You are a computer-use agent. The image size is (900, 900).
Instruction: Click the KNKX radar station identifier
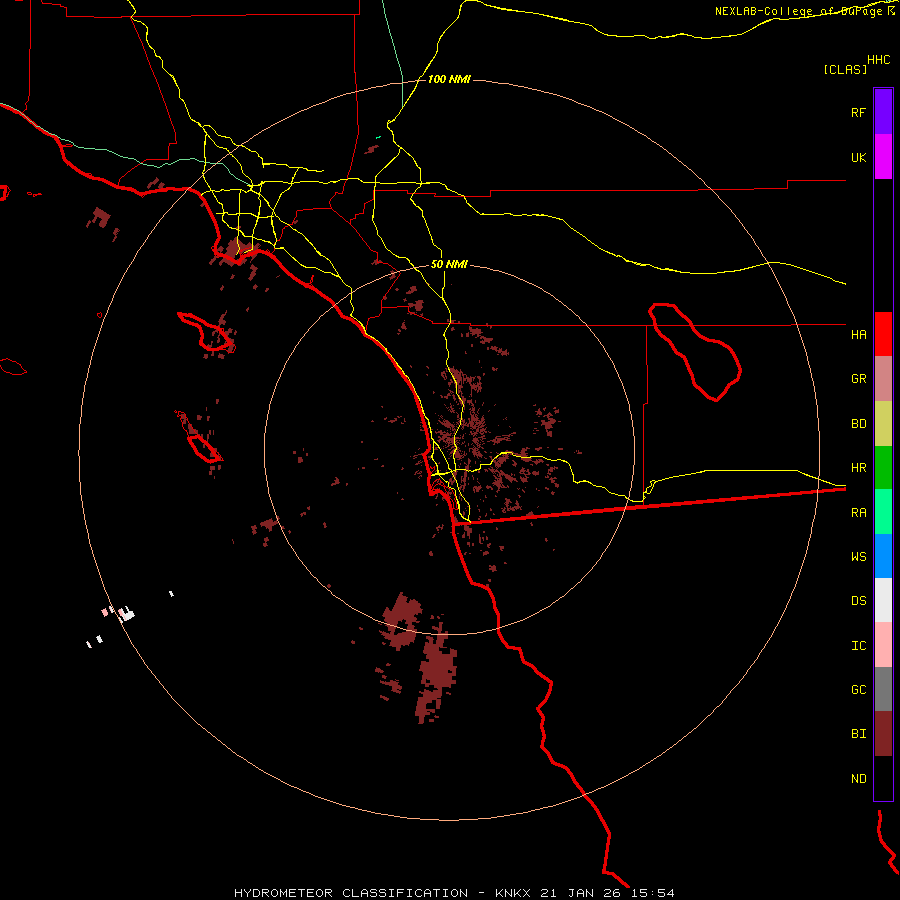coord(513,893)
